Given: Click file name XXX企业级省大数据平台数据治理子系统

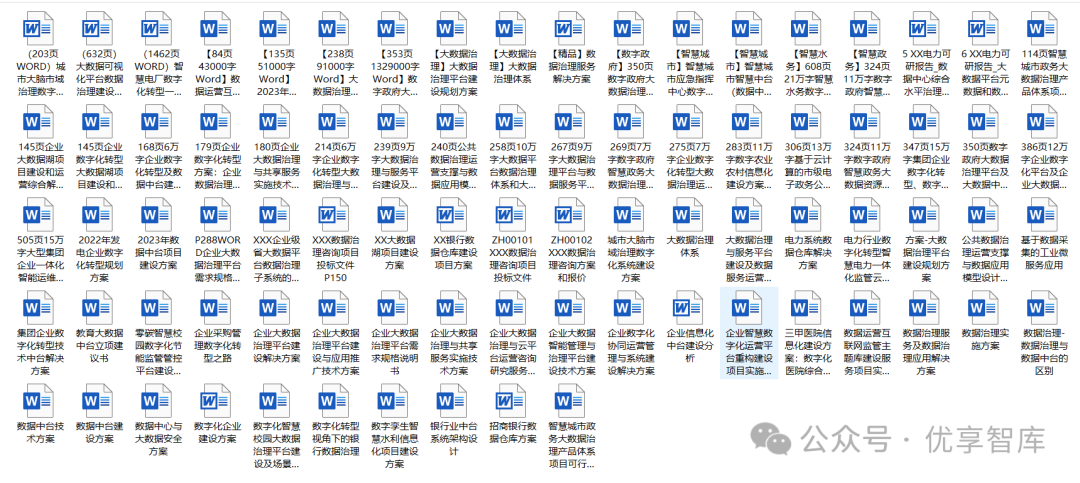Looking at the screenshot, I should [275, 259].
